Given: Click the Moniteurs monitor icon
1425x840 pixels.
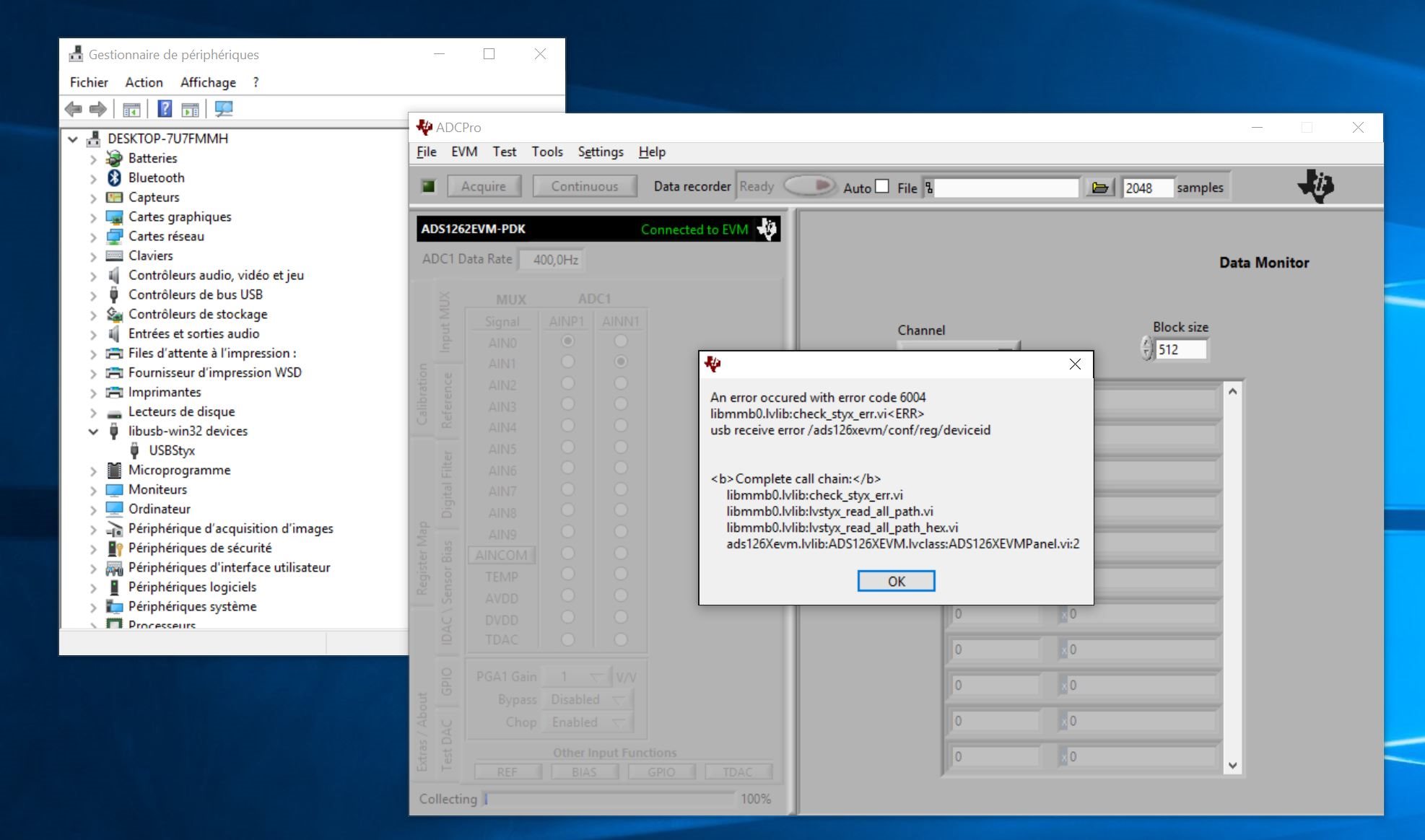Looking at the screenshot, I should (114, 489).
